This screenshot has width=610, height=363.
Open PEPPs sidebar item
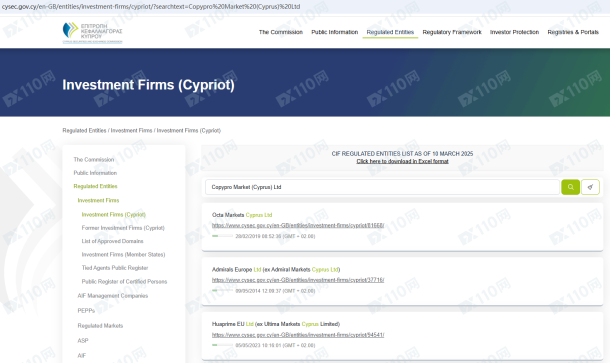pos(86,310)
